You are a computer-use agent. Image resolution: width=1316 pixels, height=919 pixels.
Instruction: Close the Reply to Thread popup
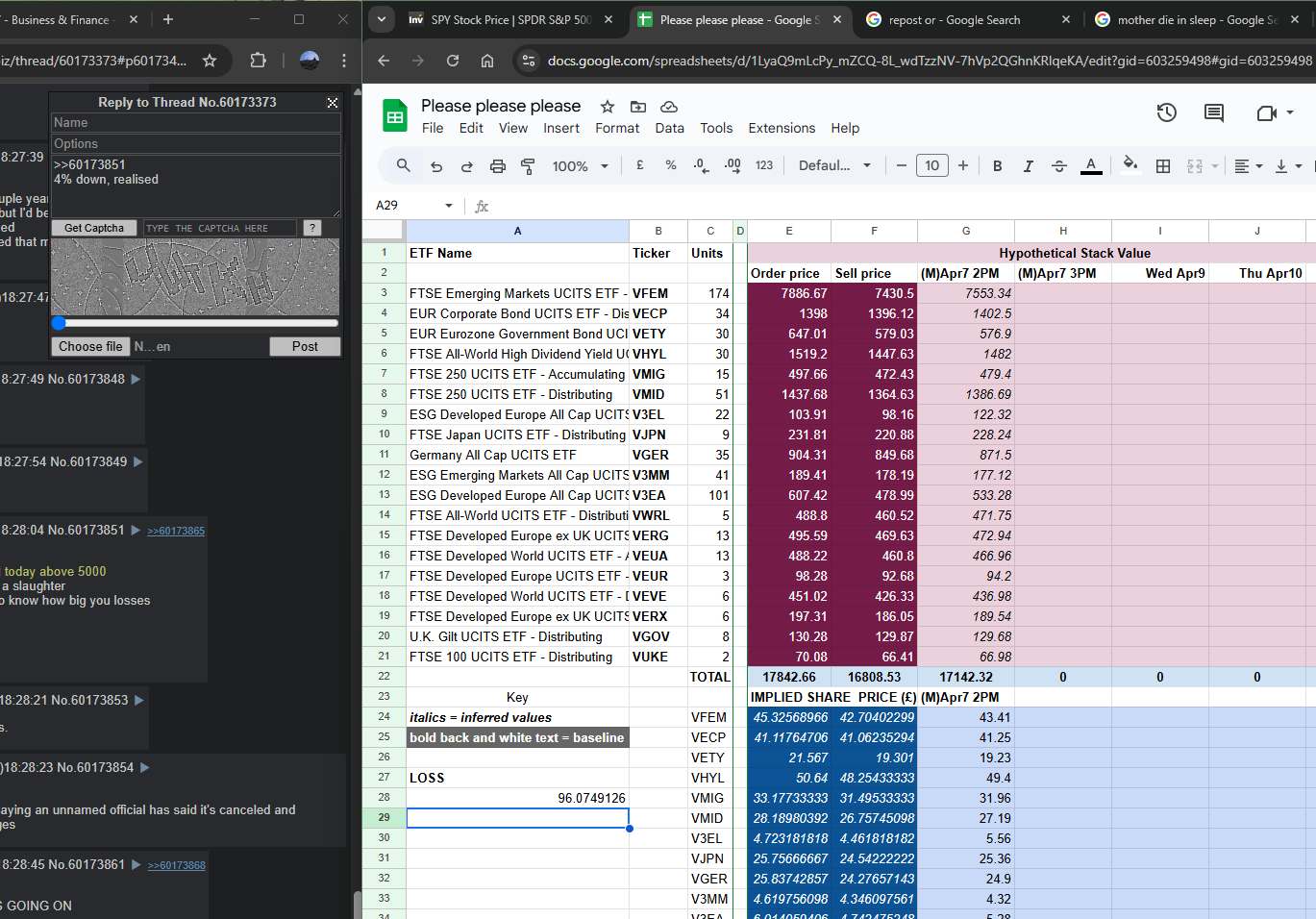click(x=333, y=102)
